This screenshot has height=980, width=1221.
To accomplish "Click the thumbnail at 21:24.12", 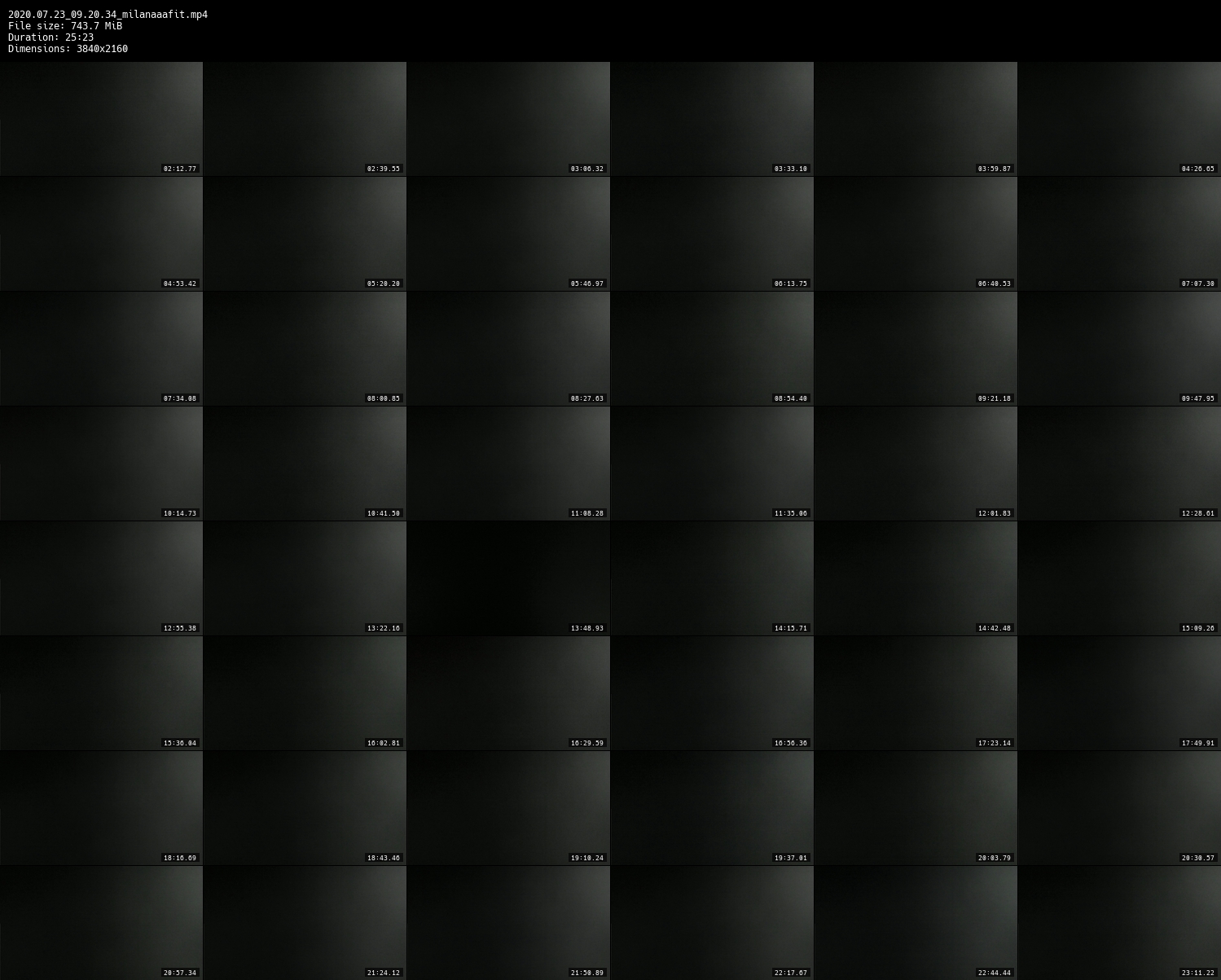I will (305, 923).
